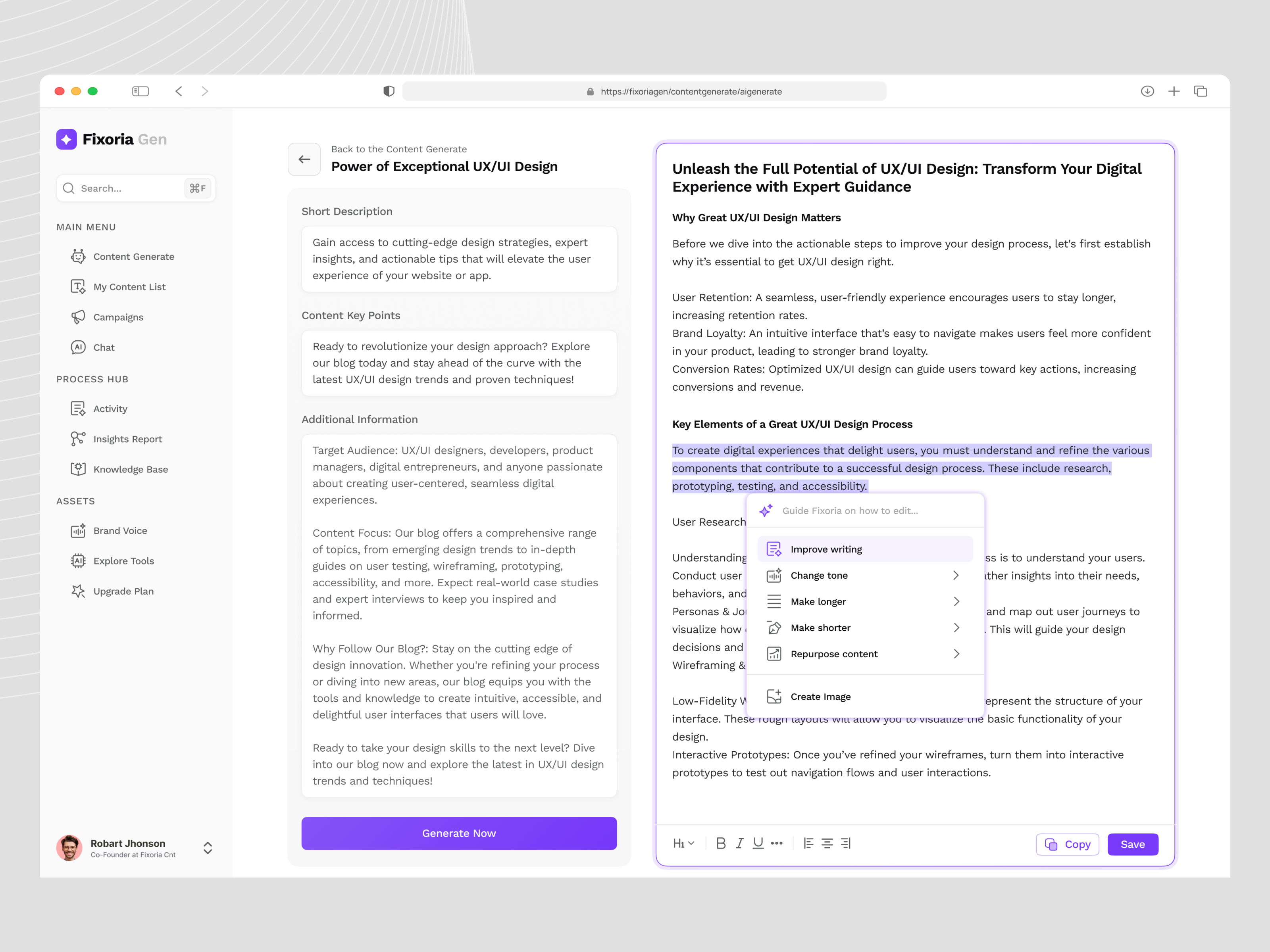Toggle underline formatting in editor toolbar

[x=758, y=843]
